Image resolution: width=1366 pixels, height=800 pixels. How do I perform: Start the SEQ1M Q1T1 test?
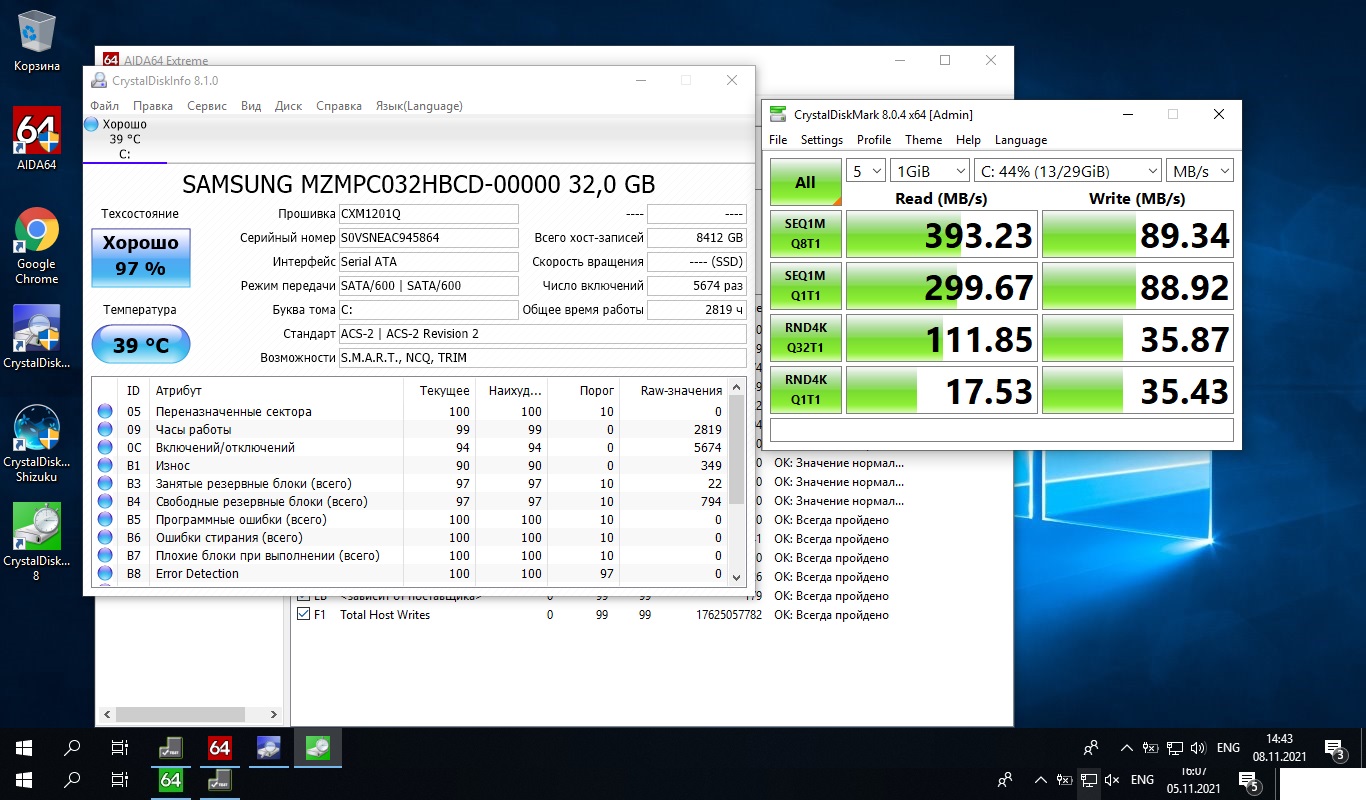806,287
